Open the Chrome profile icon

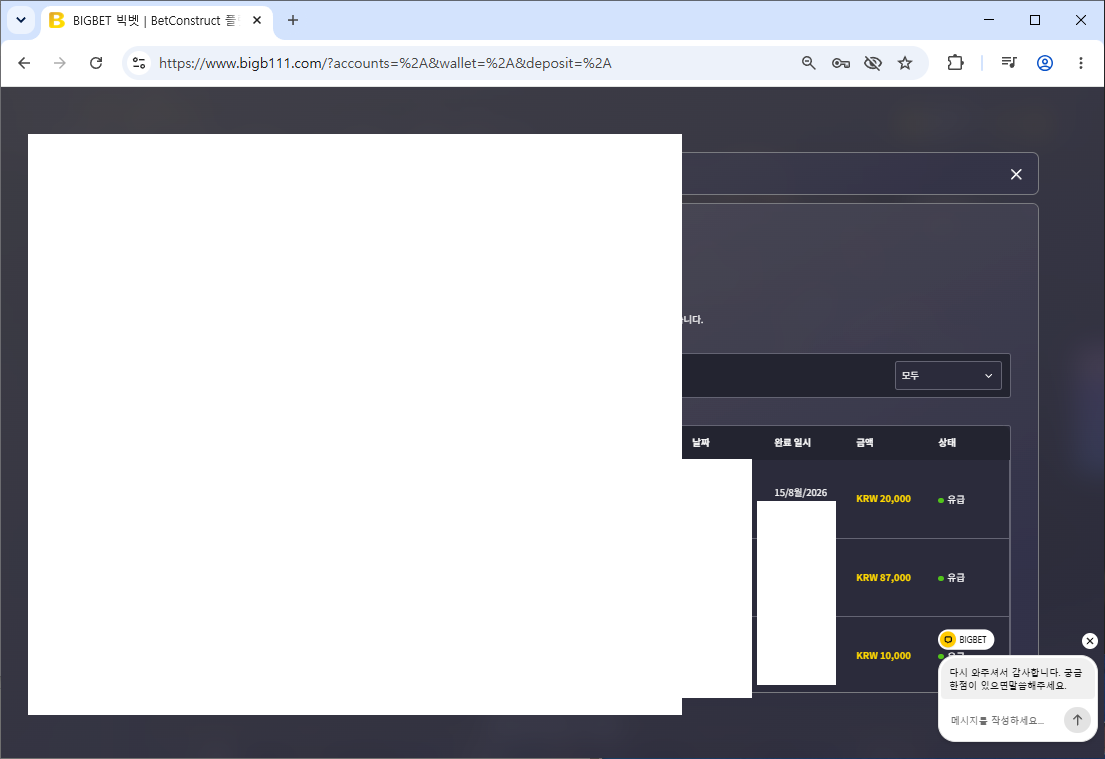point(1044,63)
